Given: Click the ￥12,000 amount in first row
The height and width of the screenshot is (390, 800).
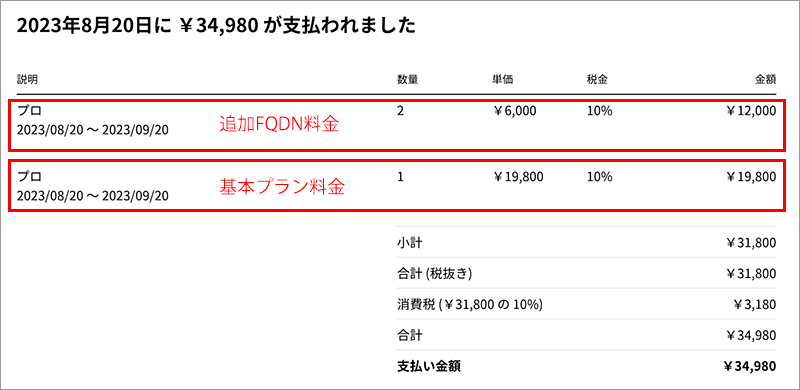Looking at the screenshot, I should [751, 111].
